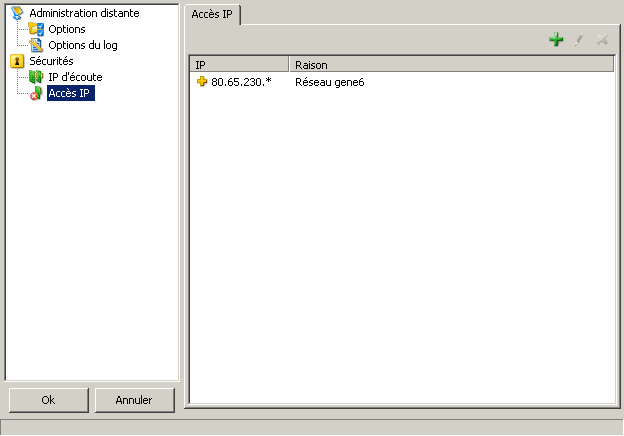Click the Options du log document icon

(36, 45)
